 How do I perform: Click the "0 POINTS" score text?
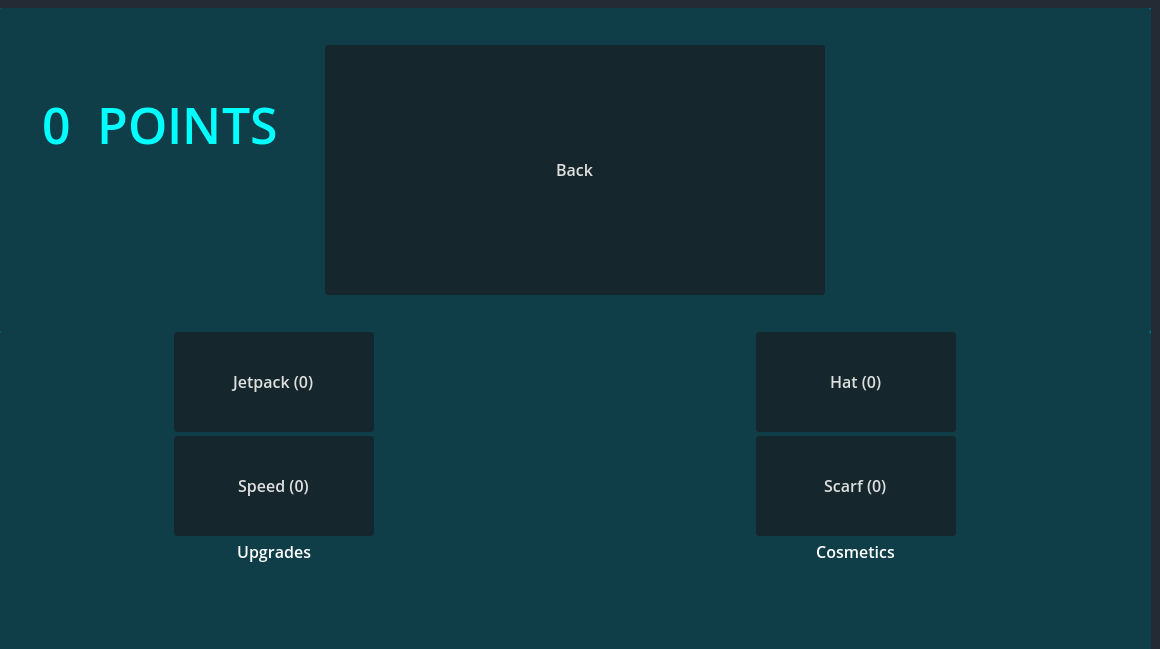[x=159, y=126]
